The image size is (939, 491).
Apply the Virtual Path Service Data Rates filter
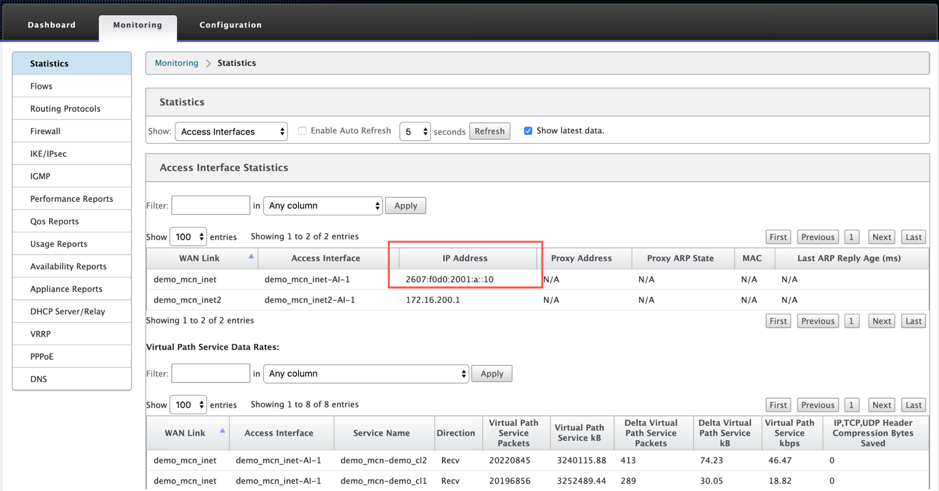click(492, 374)
